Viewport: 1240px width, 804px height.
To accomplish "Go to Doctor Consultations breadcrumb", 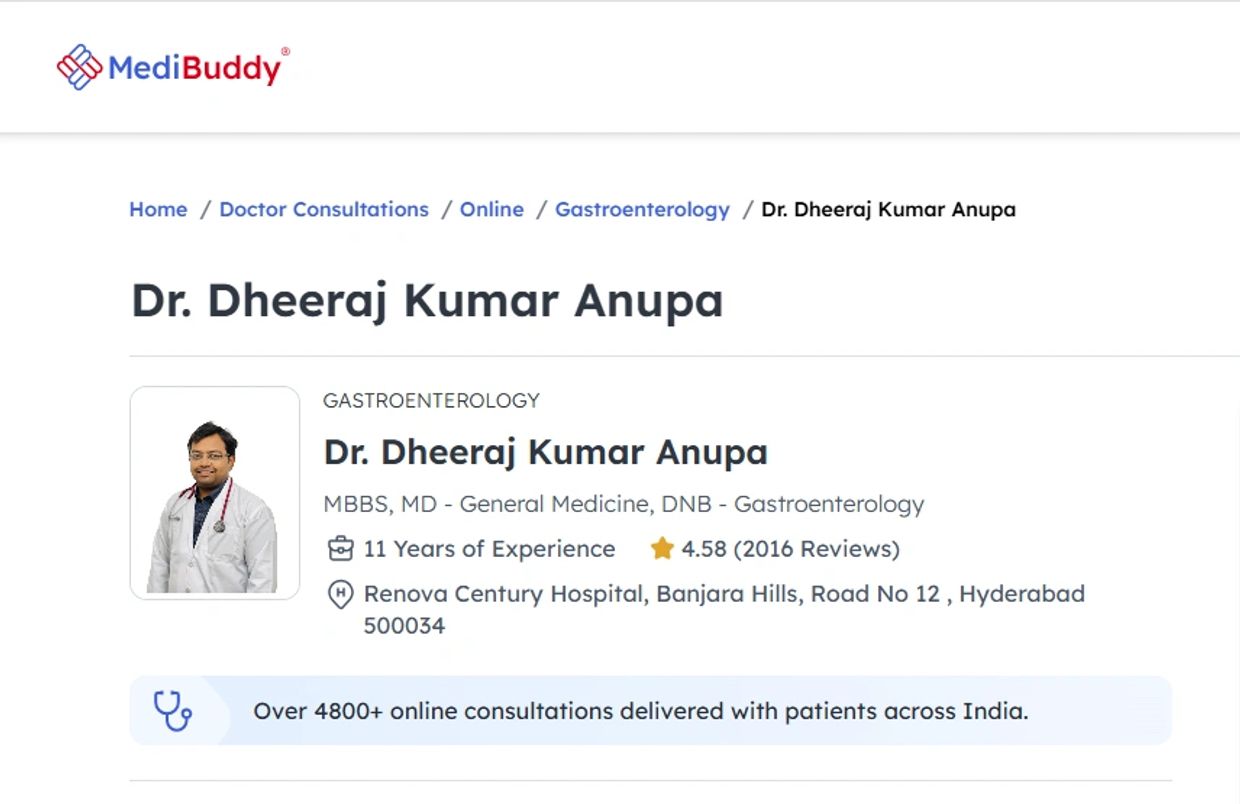I will pos(324,210).
